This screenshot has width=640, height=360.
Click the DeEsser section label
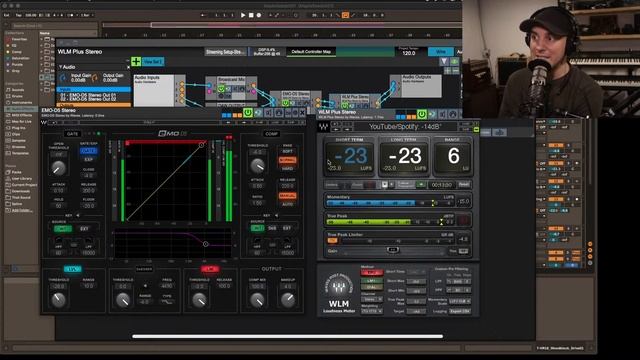(144, 269)
